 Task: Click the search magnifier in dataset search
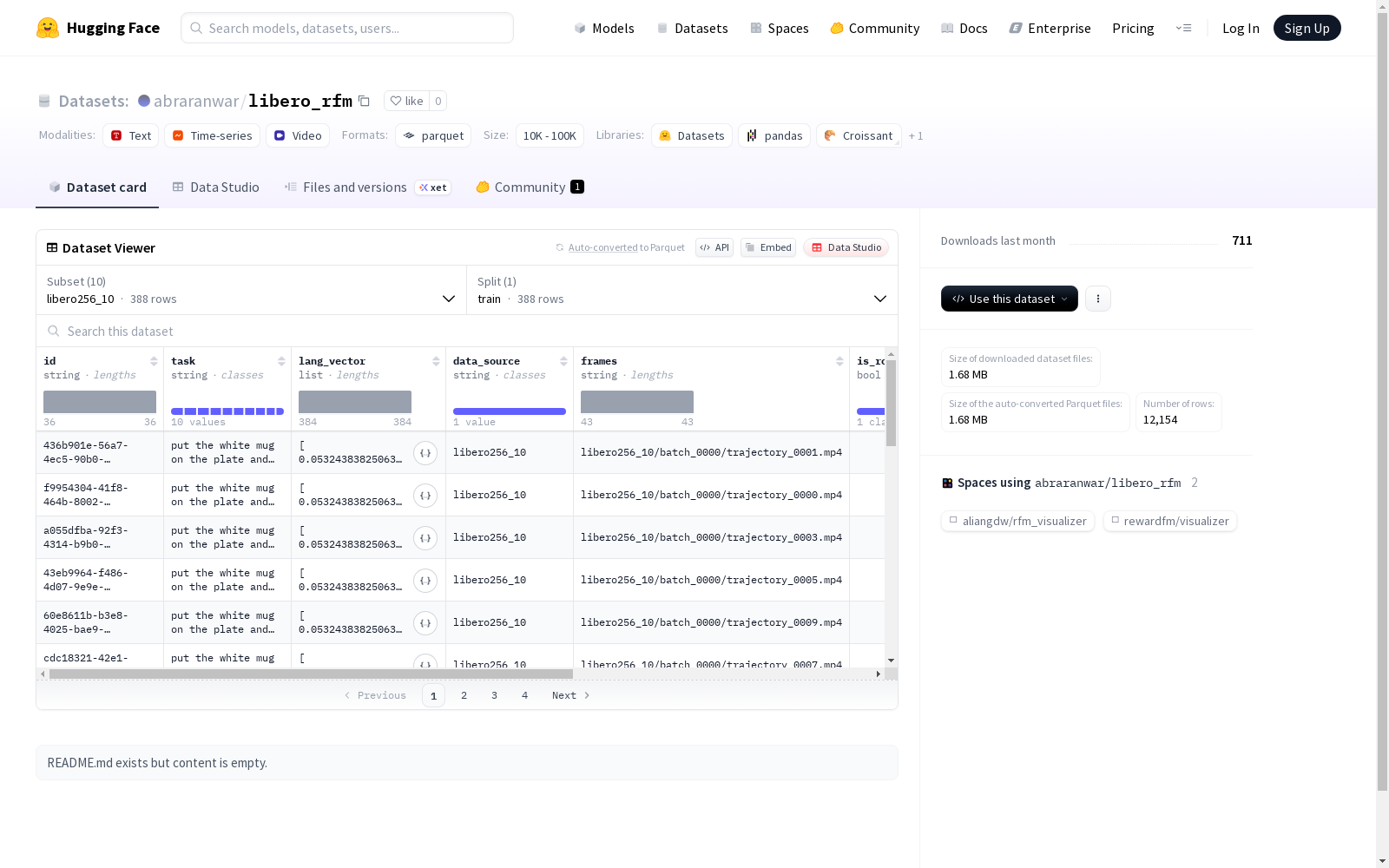pyautogui.click(x=54, y=331)
